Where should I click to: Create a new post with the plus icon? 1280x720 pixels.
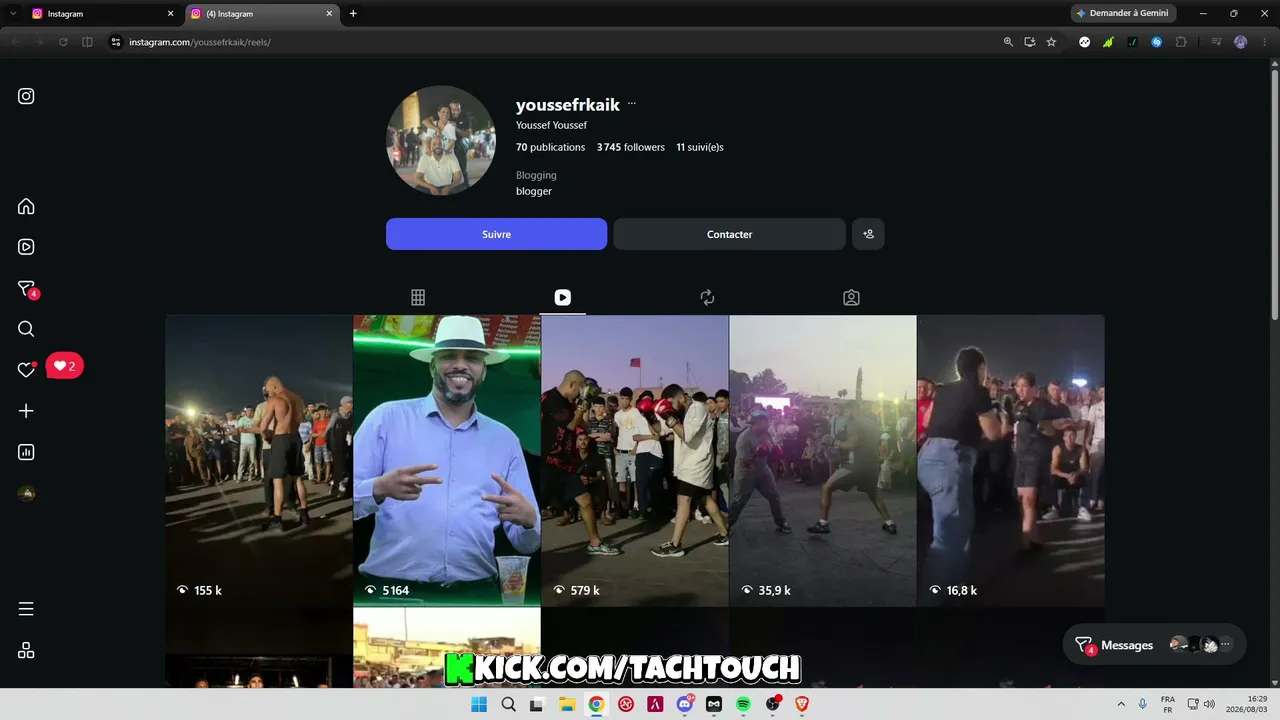[26, 411]
